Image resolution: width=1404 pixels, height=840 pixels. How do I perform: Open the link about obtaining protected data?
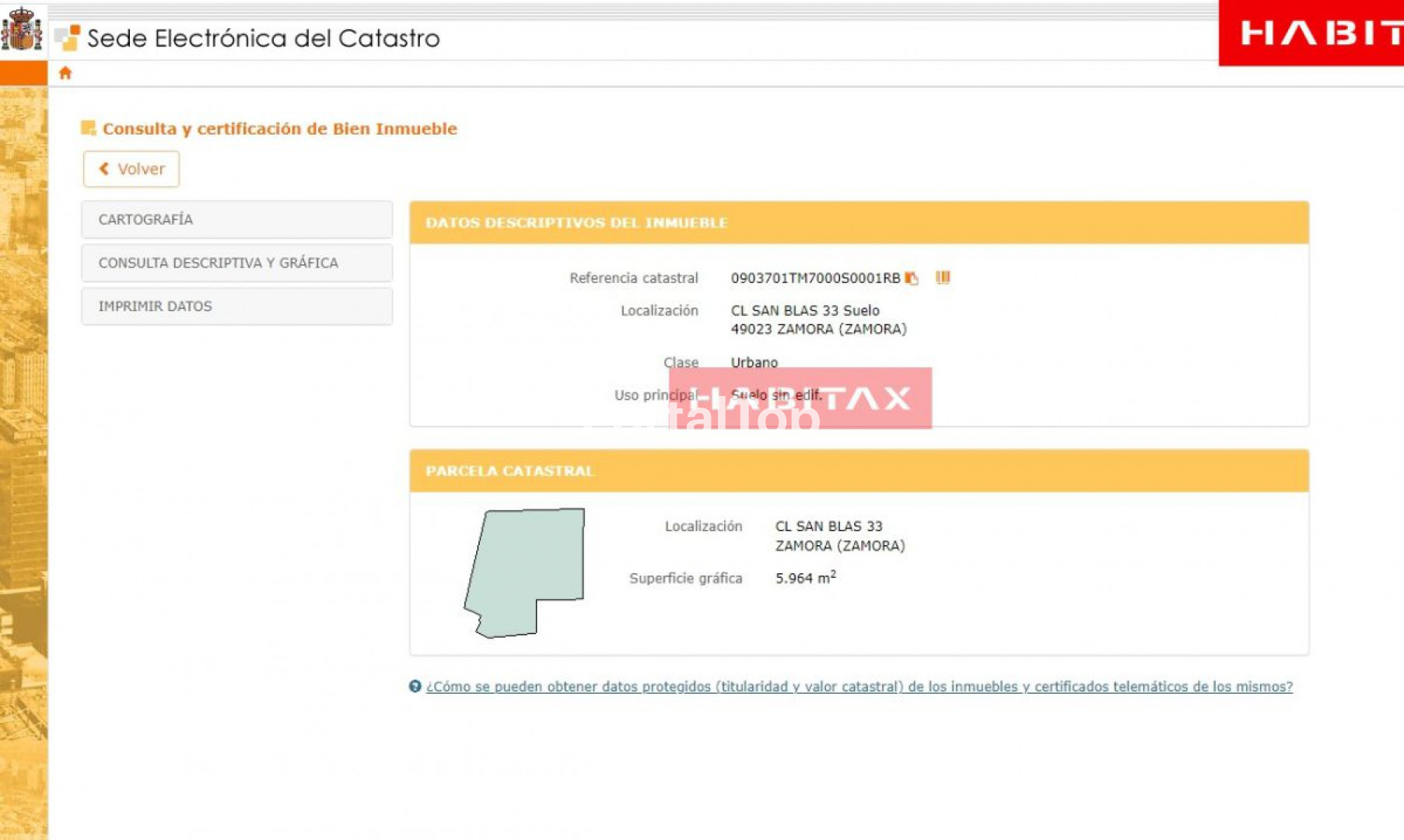pyautogui.click(x=859, y=687)
